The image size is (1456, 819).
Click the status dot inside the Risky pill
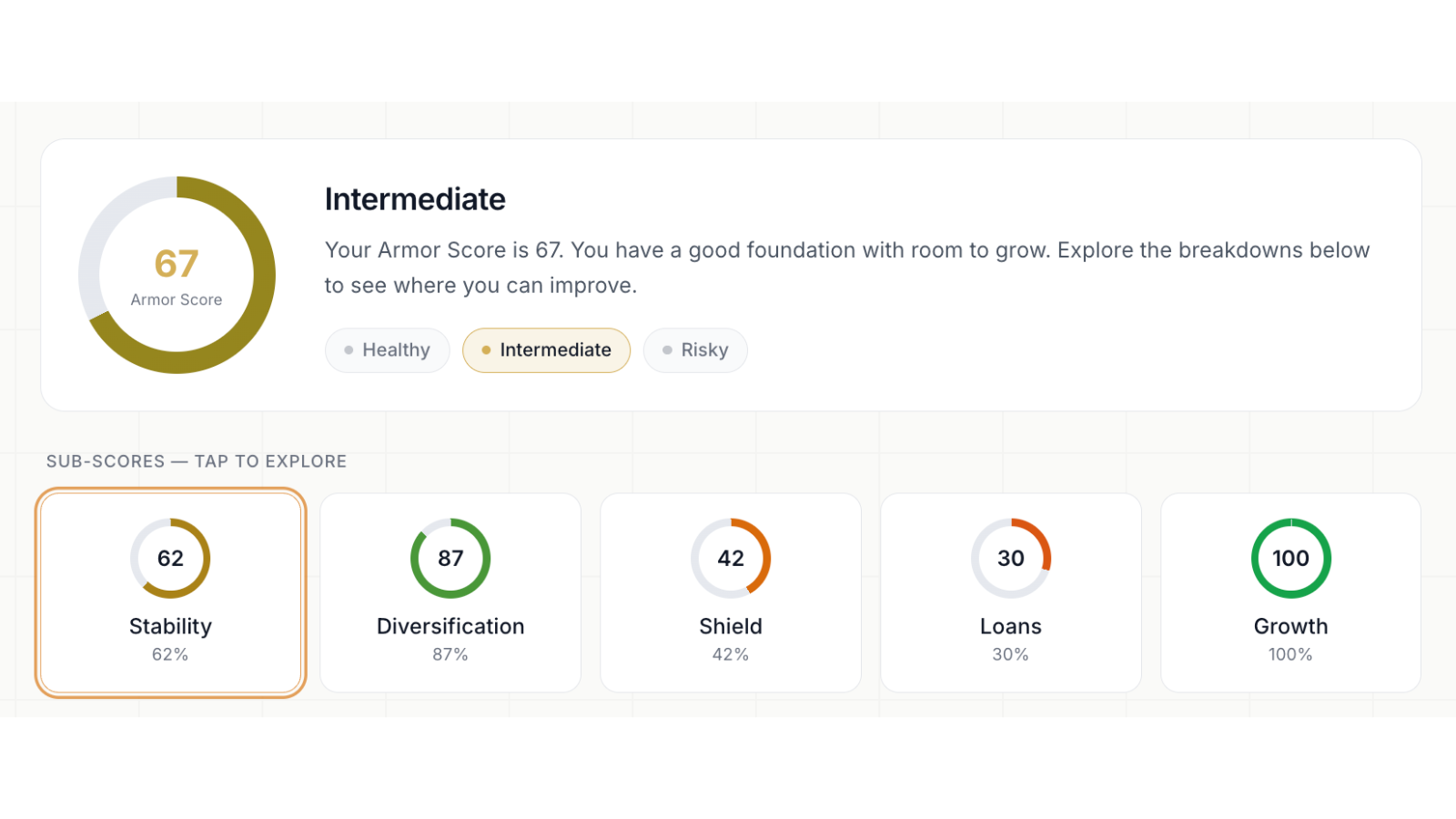[x=667, y=349]
